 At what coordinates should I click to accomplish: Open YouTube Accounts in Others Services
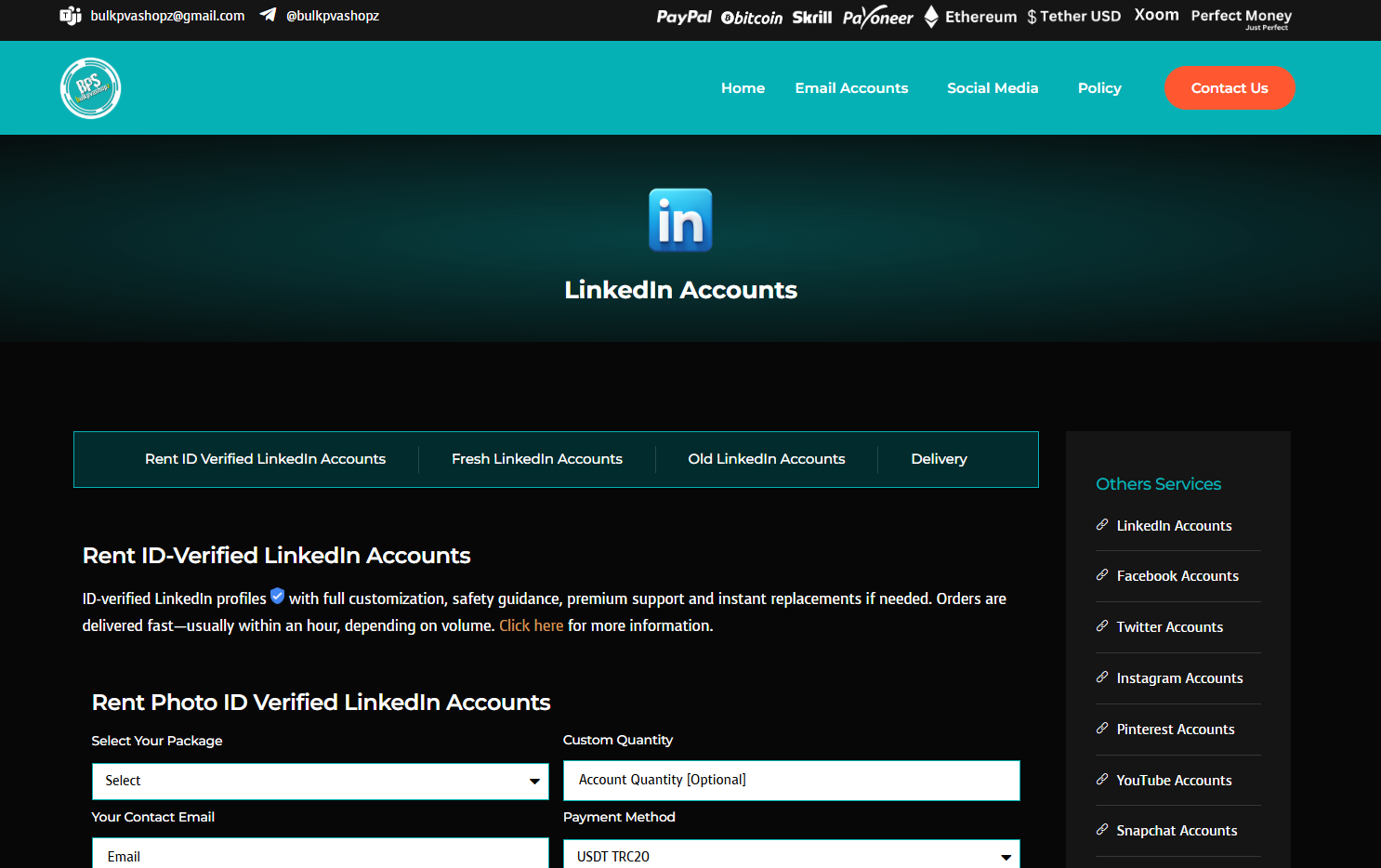pos(1174,781)
